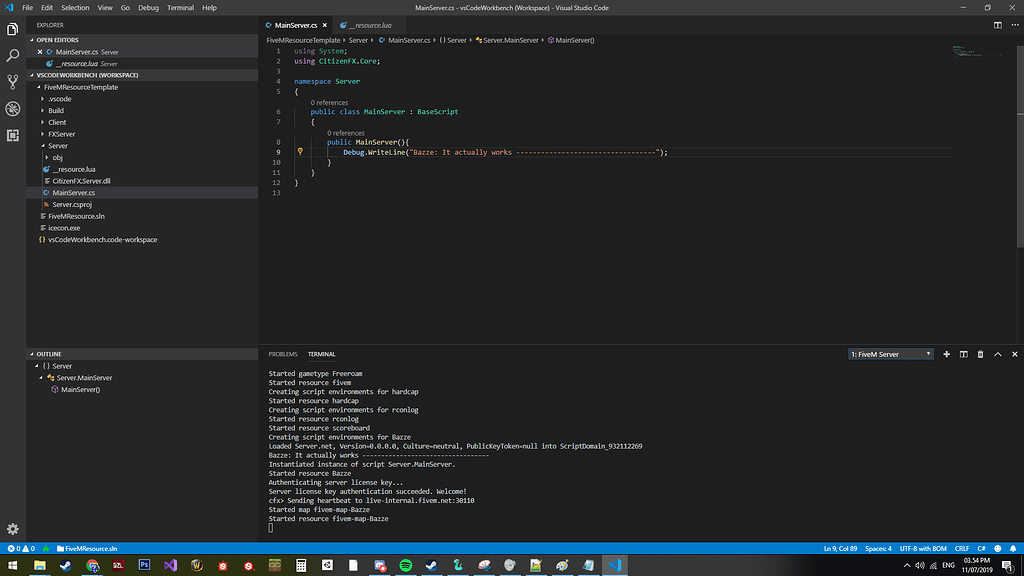Image resolution: width=1024 pixels, height=576 pixels.
Task: Click the lightbulb code action on line 9
Action: (x=299, y=151)
